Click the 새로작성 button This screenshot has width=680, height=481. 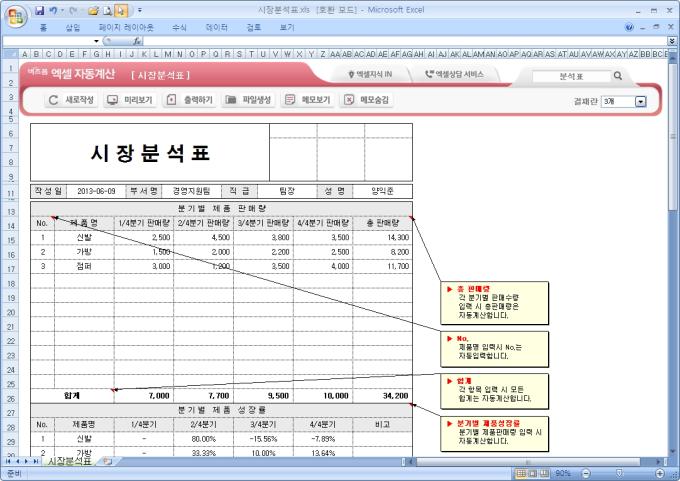(x=69, y=100)
